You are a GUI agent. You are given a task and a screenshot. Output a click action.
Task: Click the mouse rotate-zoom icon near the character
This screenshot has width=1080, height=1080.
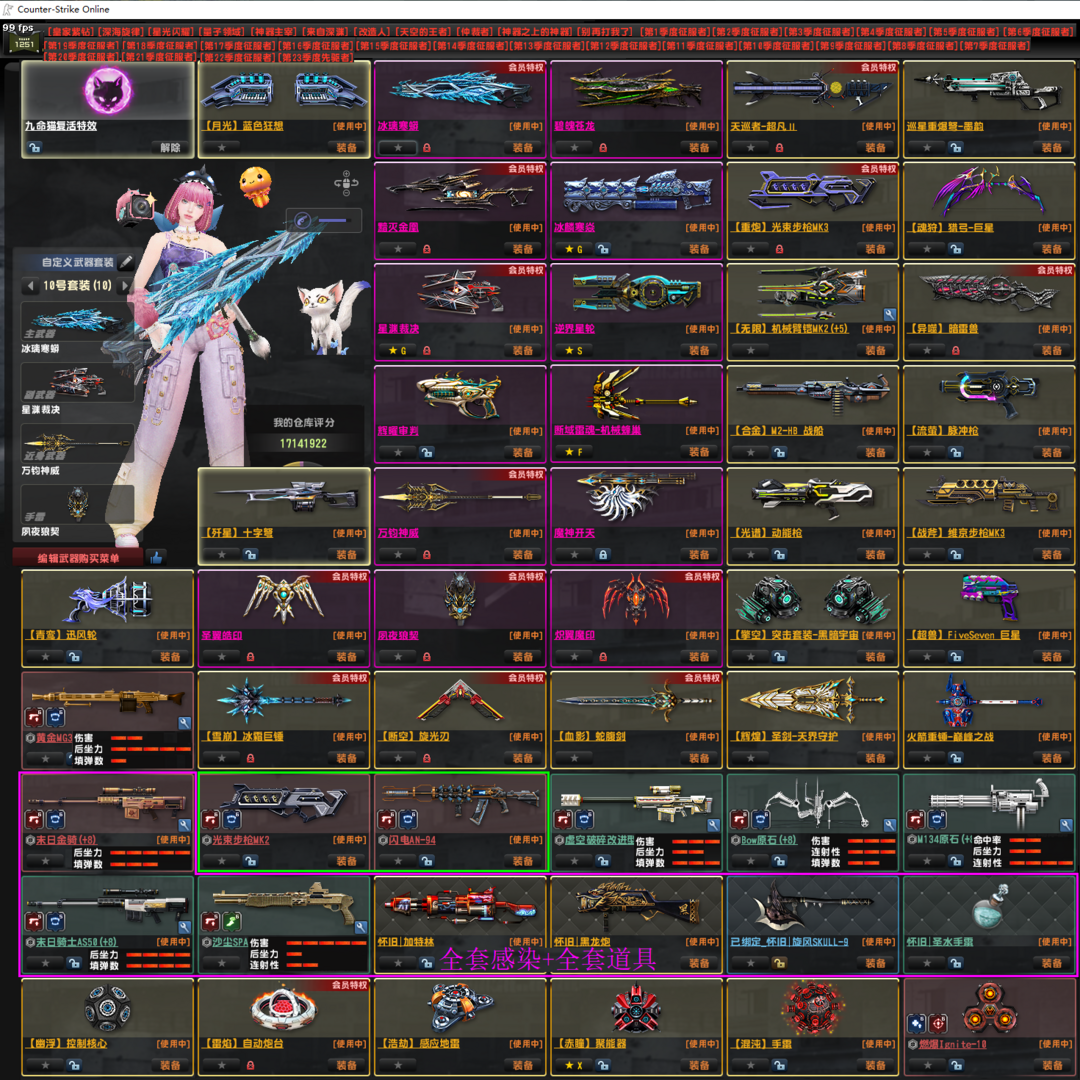pyautogui.click(x=346, y=183)
